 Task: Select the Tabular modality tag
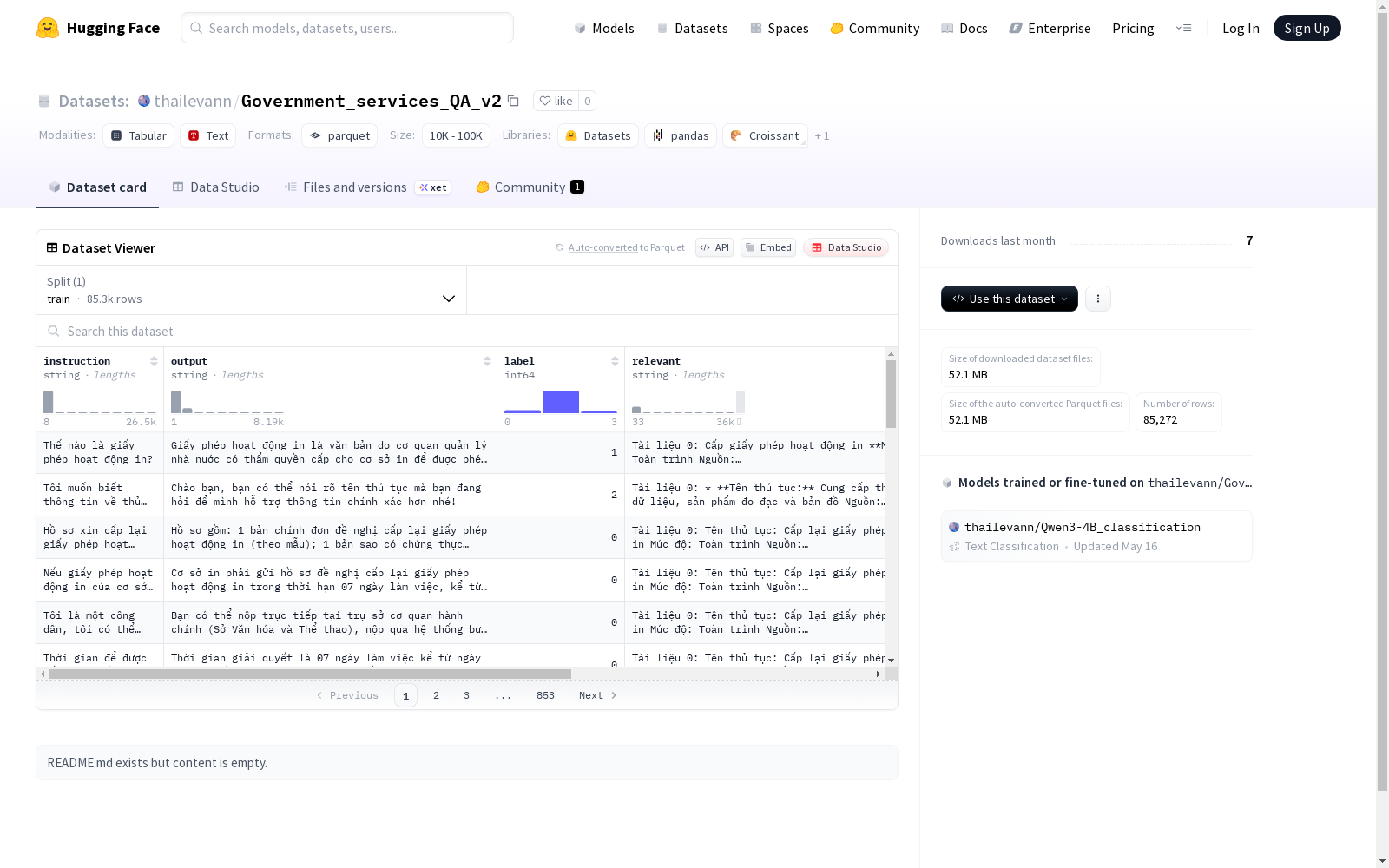point(139,135)
